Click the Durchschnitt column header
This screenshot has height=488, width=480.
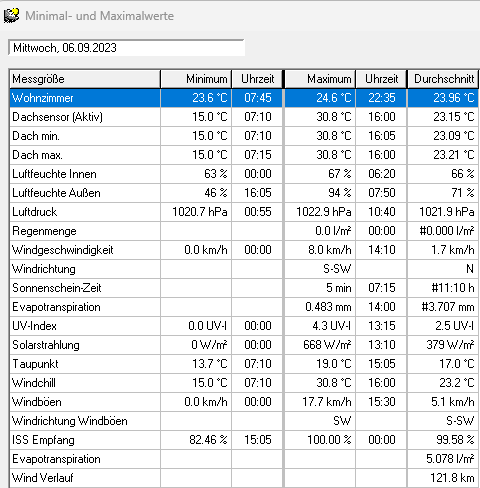click(x=443, y=79)
